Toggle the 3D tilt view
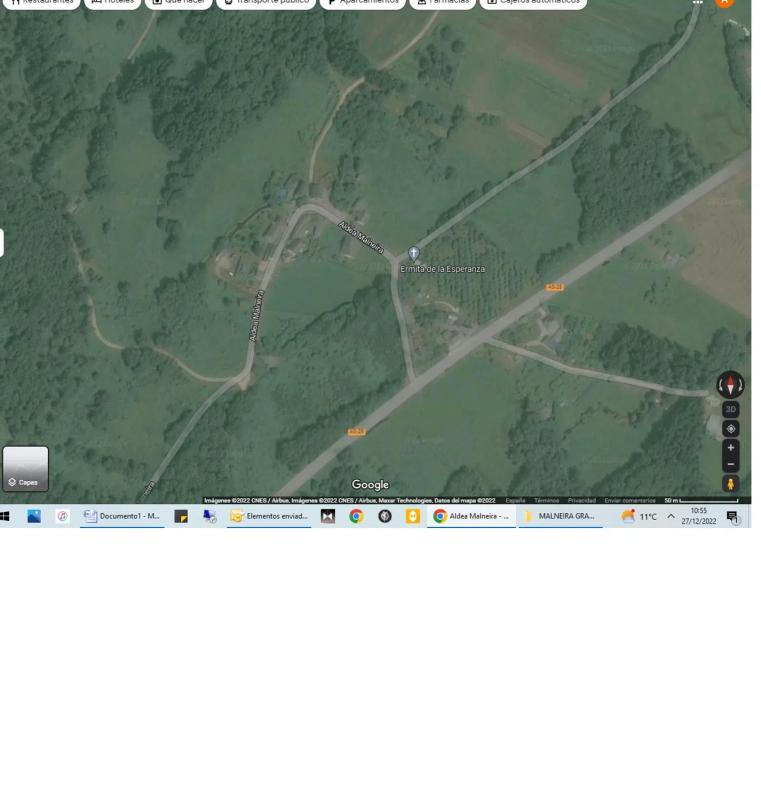Image resolution: width=761 pixels, height=800 pixels. pyautogui.click(x=730, y=410)
